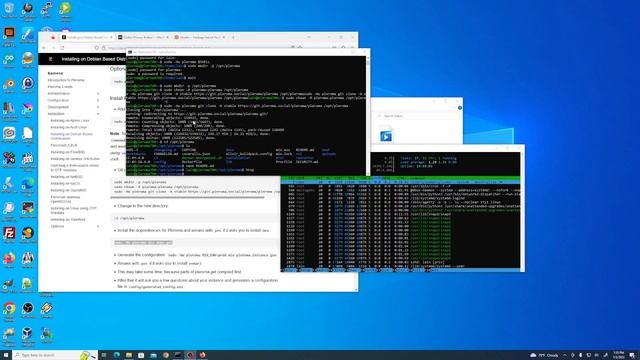Switch to the Installing on Debian Based tab
Viewport: 640px width, 360px height.
87,37
